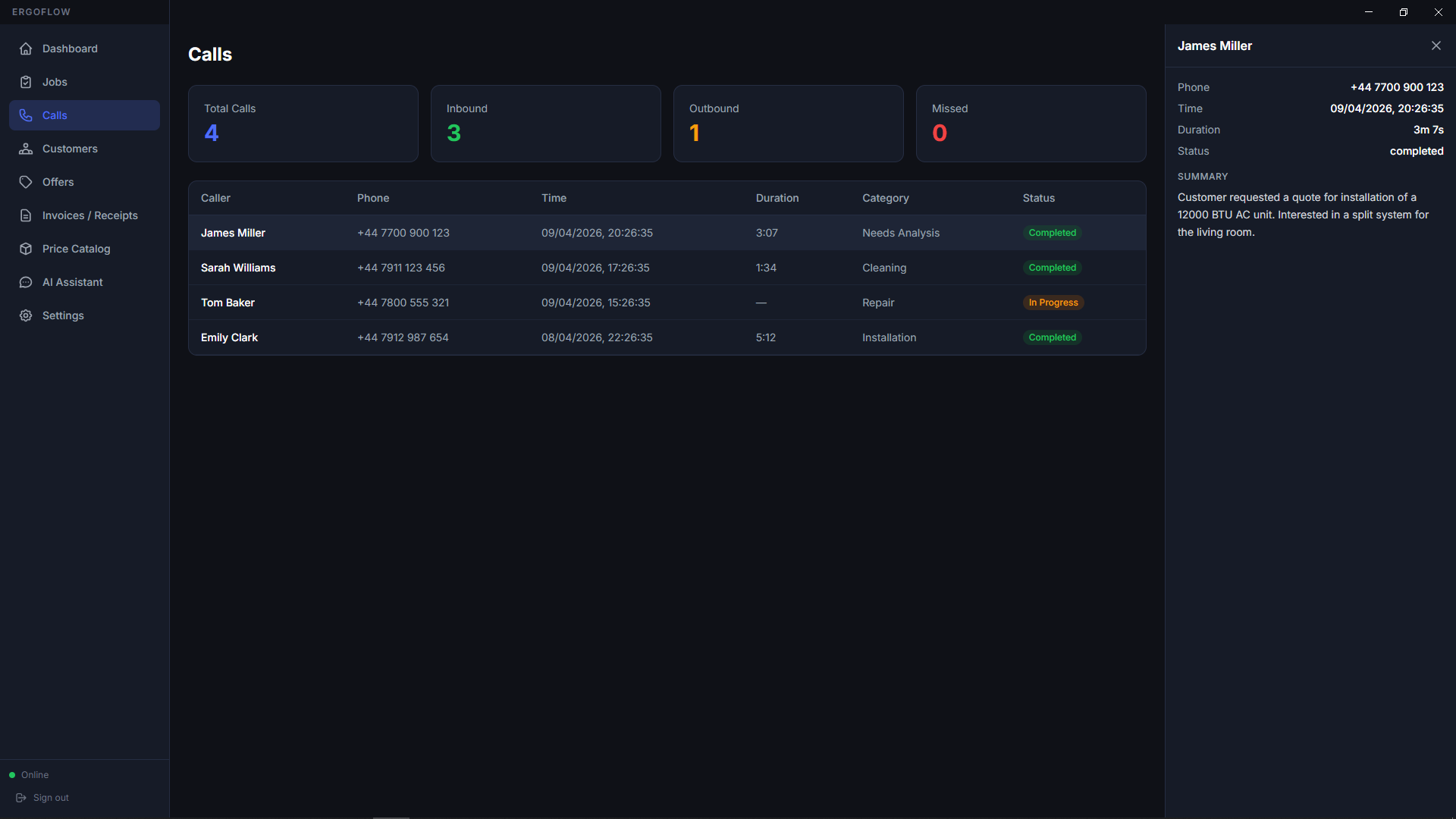Image resolution: width=1456 pixels, height=819 pixels.
Task: Click the Duration column header
Action: tap(777, 198)
